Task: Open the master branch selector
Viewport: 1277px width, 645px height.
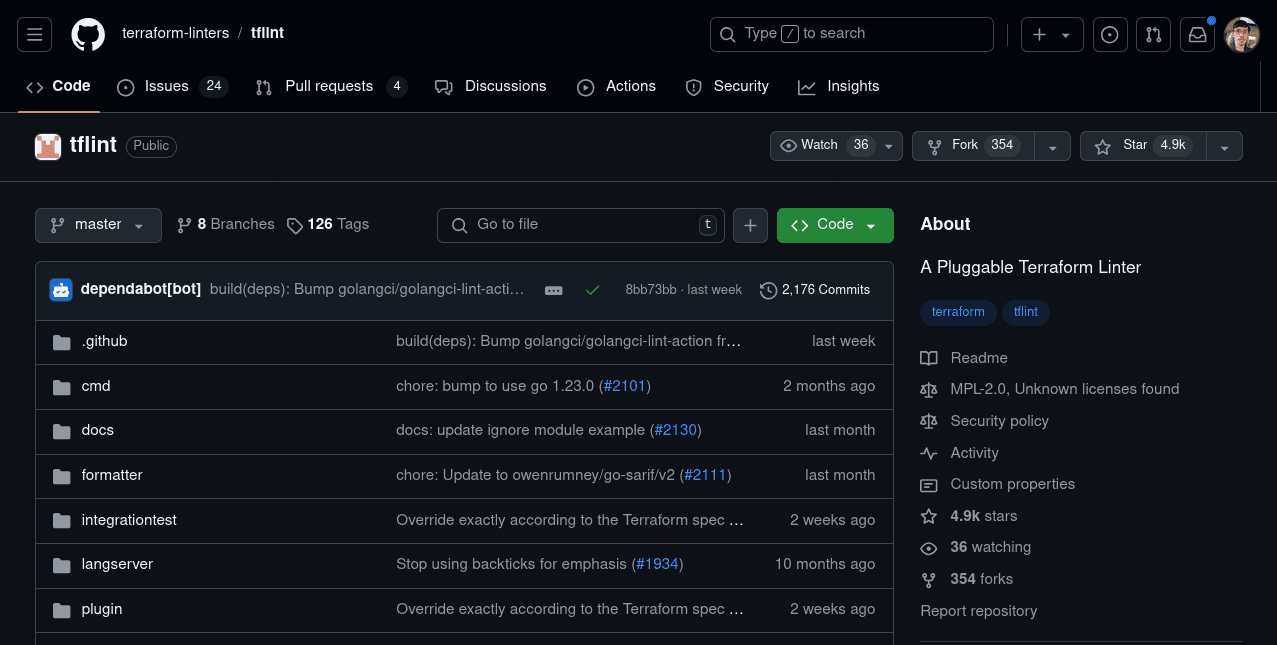Action: tap(98, 225)
